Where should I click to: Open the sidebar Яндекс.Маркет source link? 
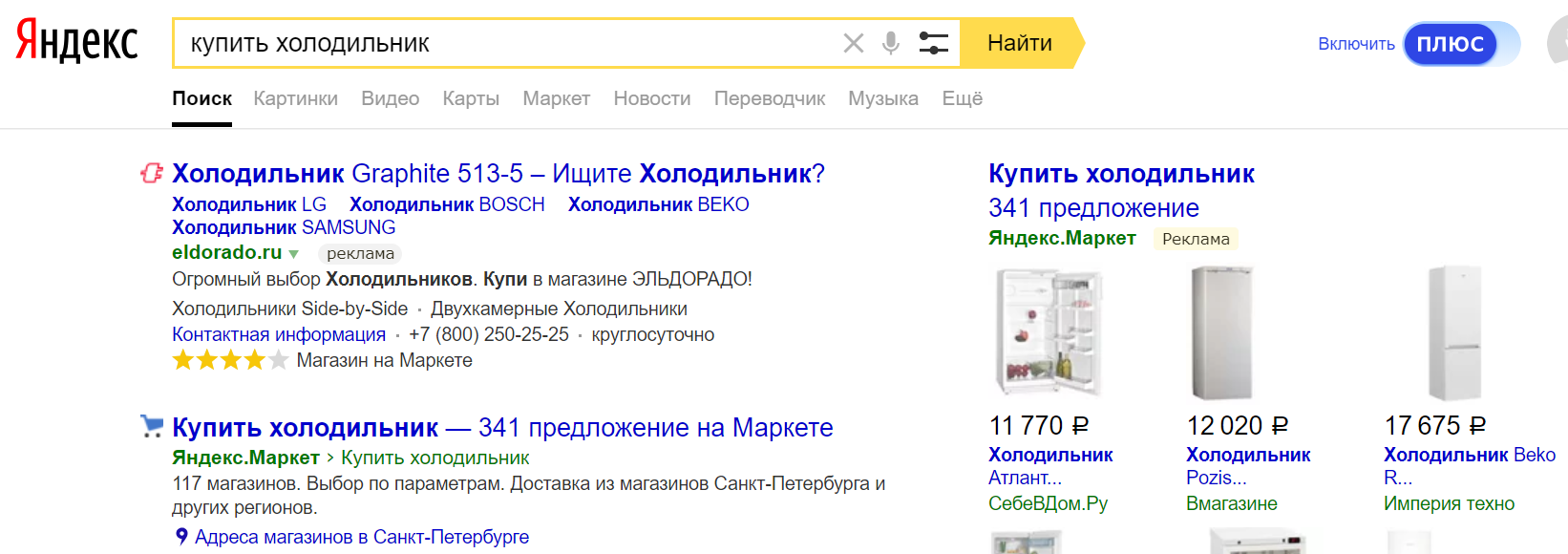click(1062, 238)
